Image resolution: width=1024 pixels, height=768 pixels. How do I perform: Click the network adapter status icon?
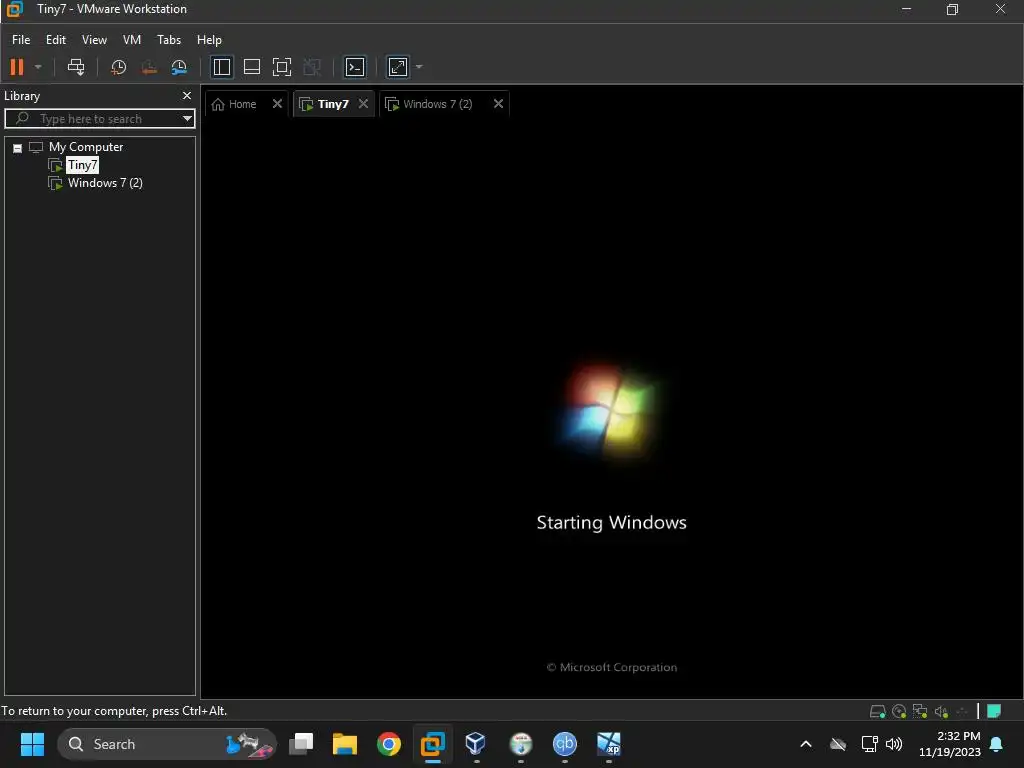pos(920,711)
